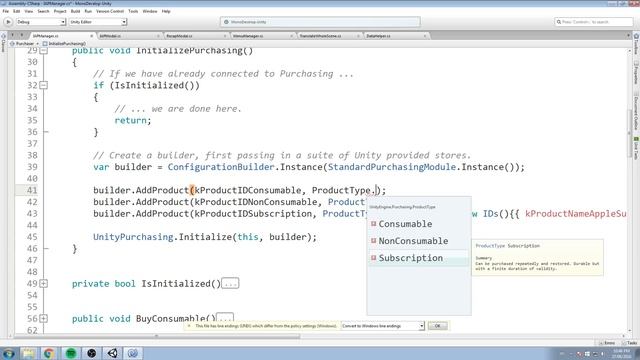Open the Window menu
The width and height of the screenshot is (640, 360).
150,11
